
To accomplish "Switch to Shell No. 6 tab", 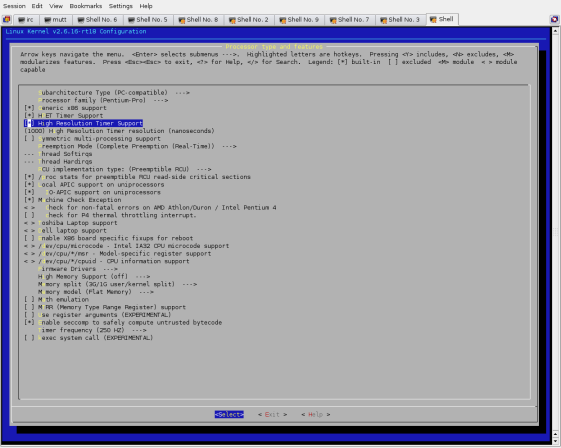I will pyautogui.click(x=97, y=20).
